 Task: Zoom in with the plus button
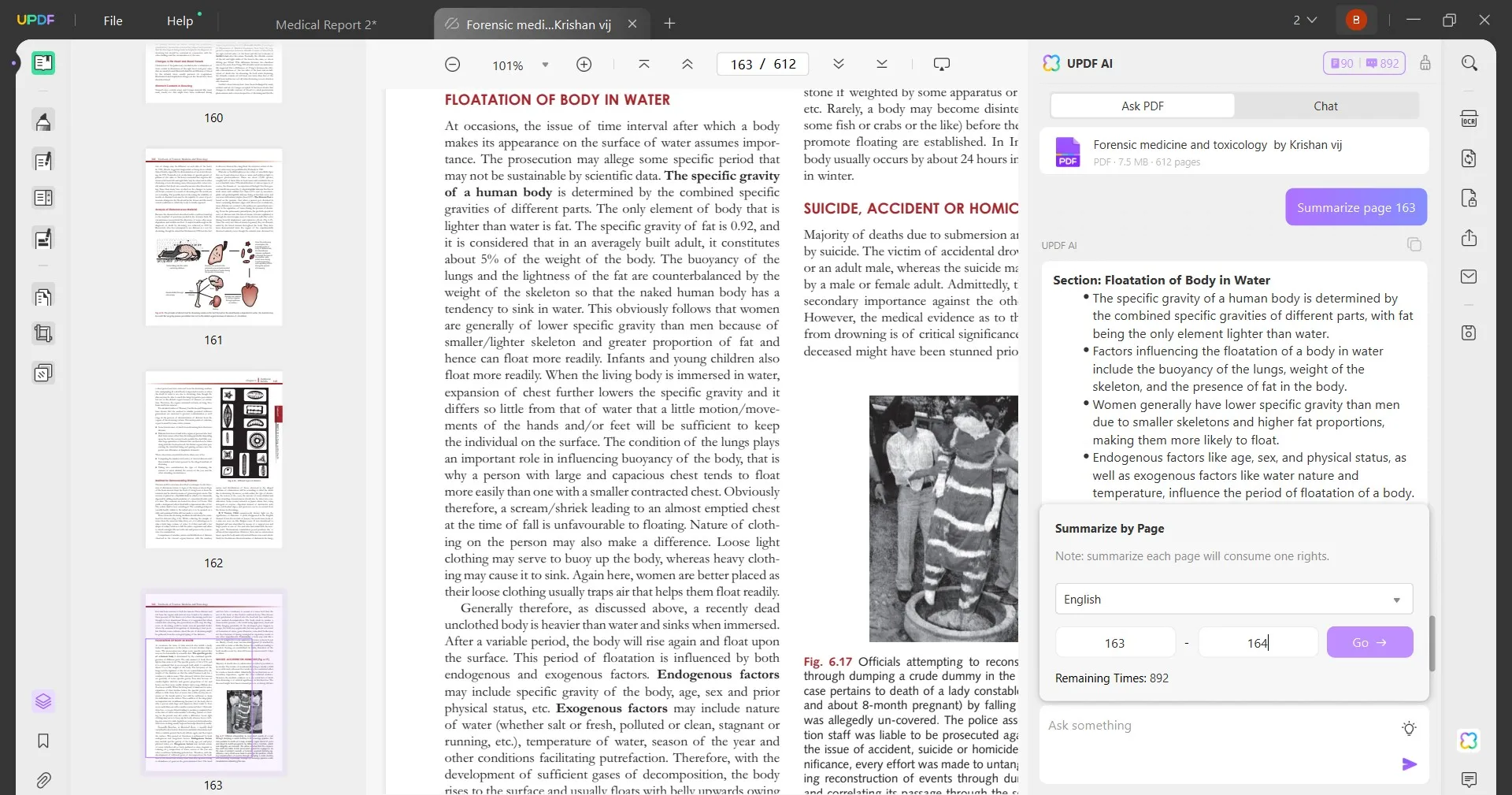tap(584, 65)
